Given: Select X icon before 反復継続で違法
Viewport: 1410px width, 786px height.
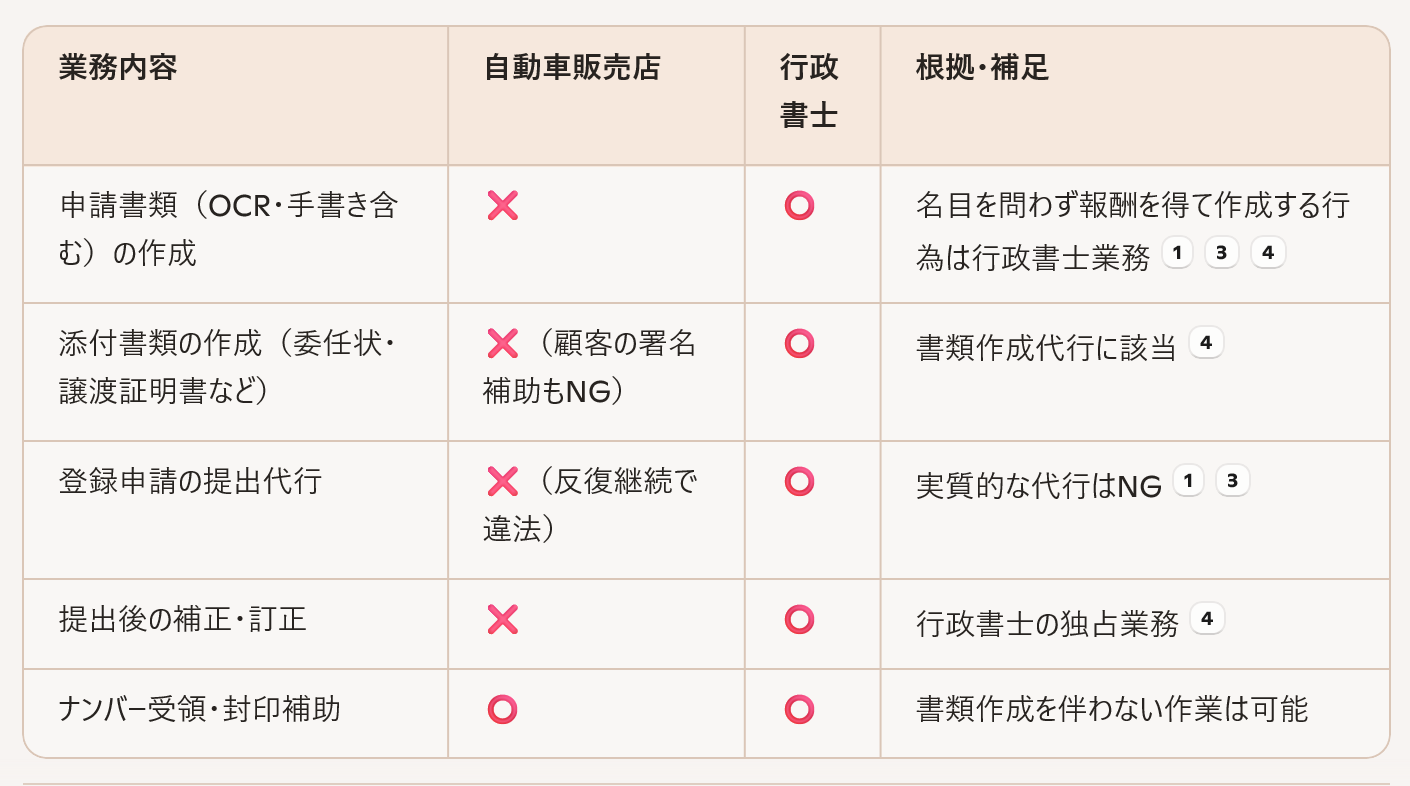Looking at the screenshot, I should click(502, 482).
